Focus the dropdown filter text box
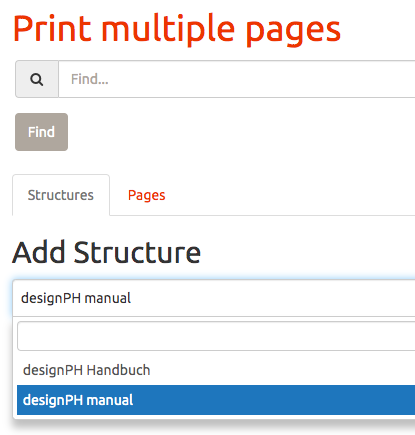This screenshot has height=435, width=415. (216, 336)
